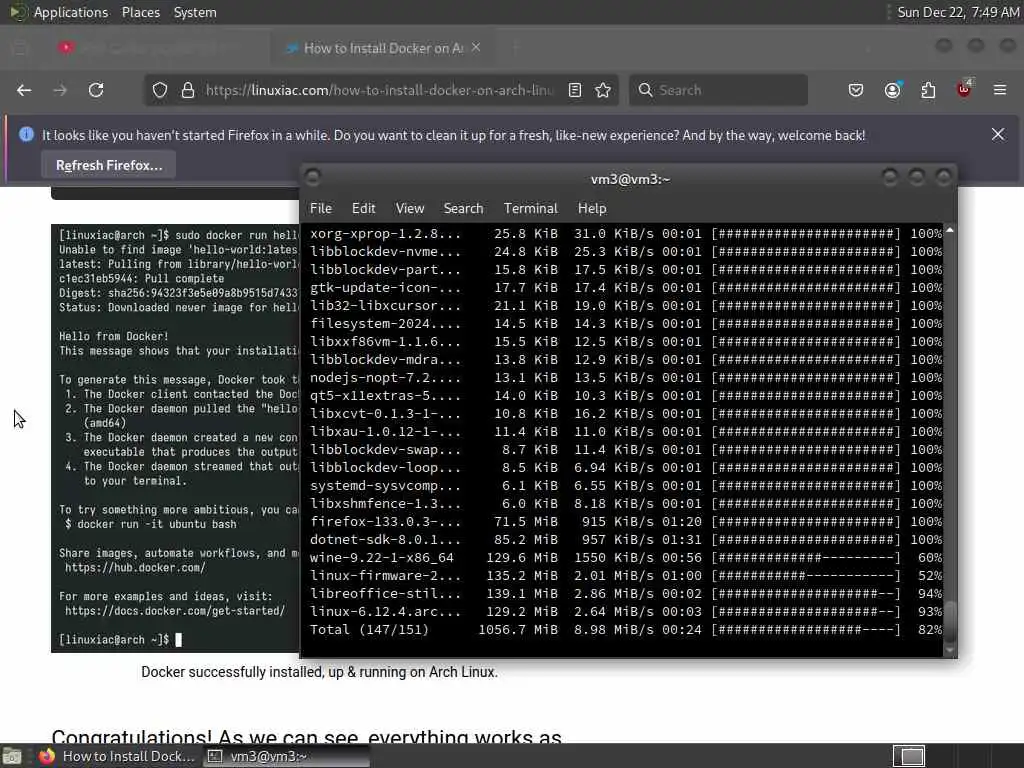Open the Pocket save icon
Viewport: 1024px width, 768px height.
856,90
